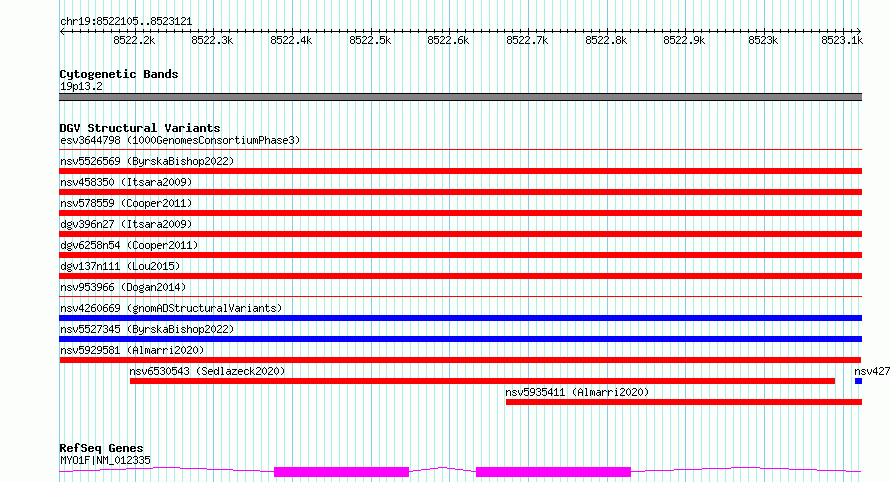Open variant dgv137n111 (Lou2015) label
The width and height of the screenshot is (890, 482).
click(x=120, y=266)
